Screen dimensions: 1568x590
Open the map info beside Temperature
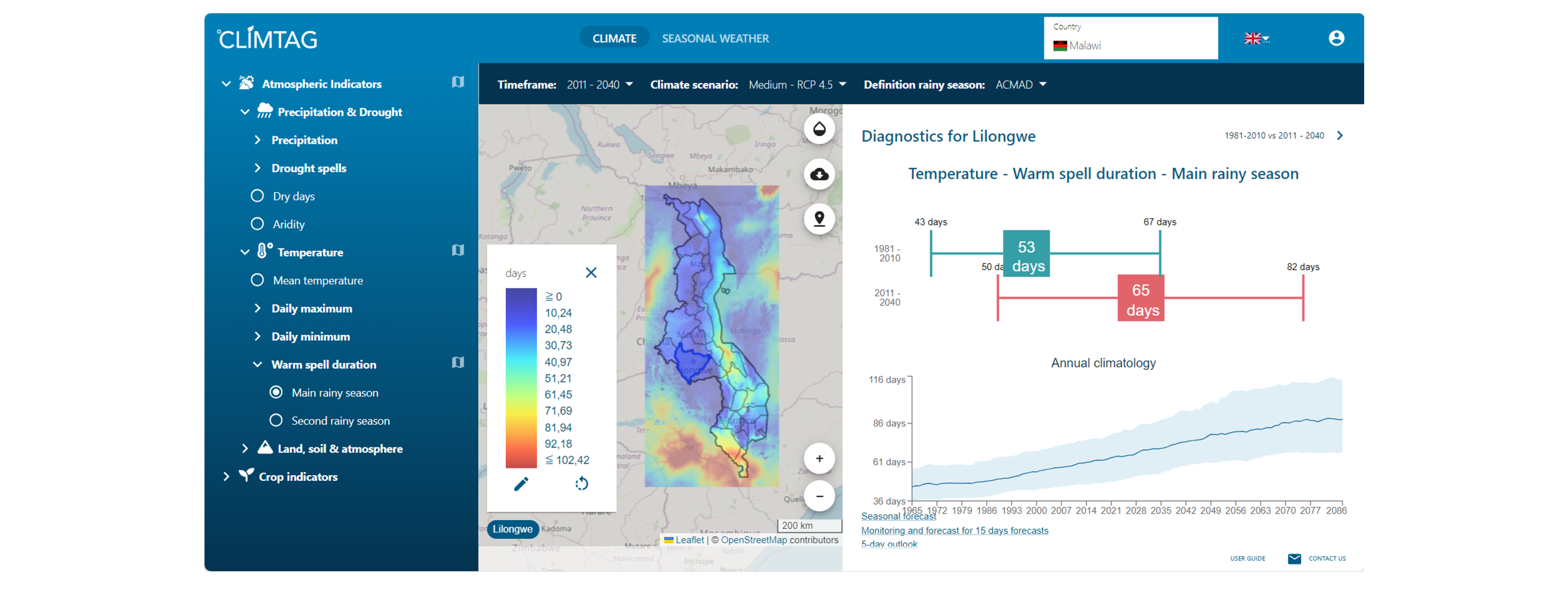(x=458, y=251)
